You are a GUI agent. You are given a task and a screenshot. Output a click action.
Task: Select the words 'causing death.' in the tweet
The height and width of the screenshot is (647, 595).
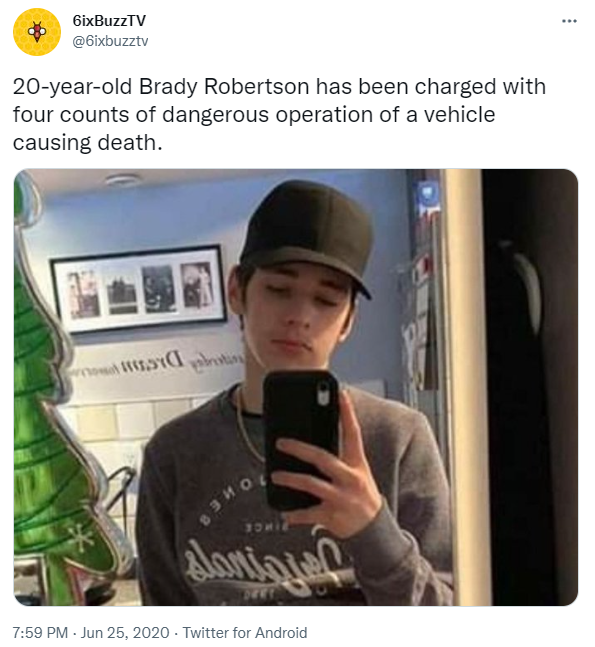87,143
